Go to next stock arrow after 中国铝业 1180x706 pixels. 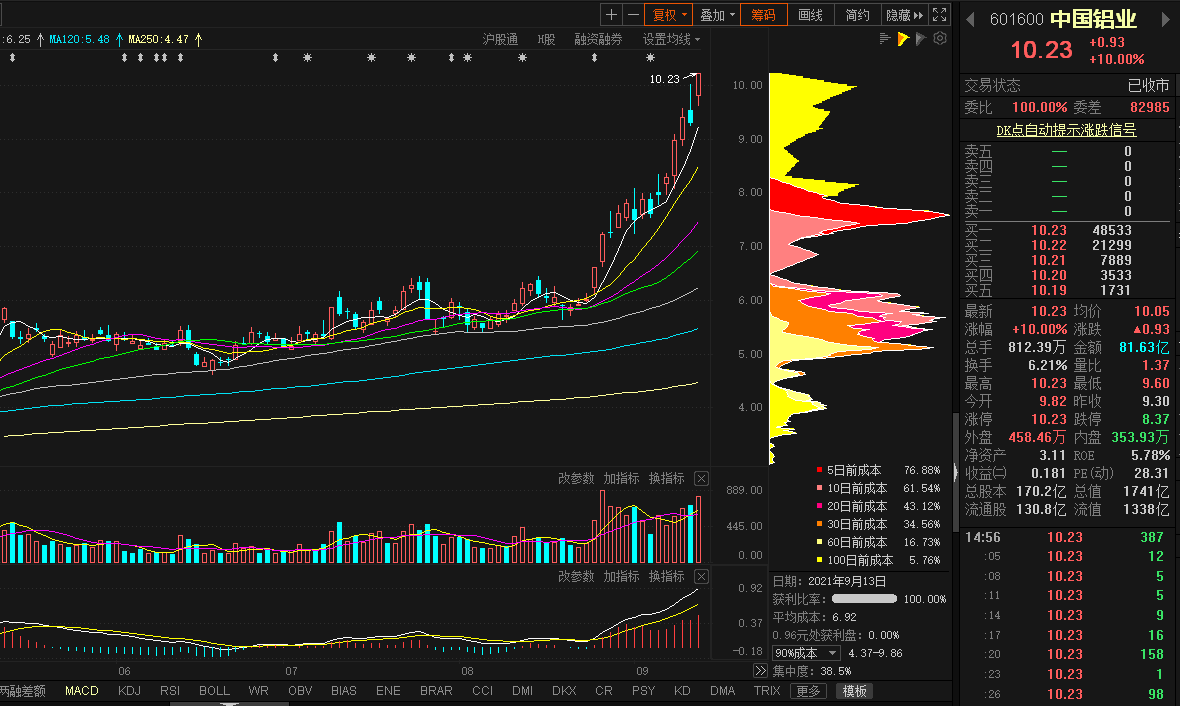tap(1166, 20)
